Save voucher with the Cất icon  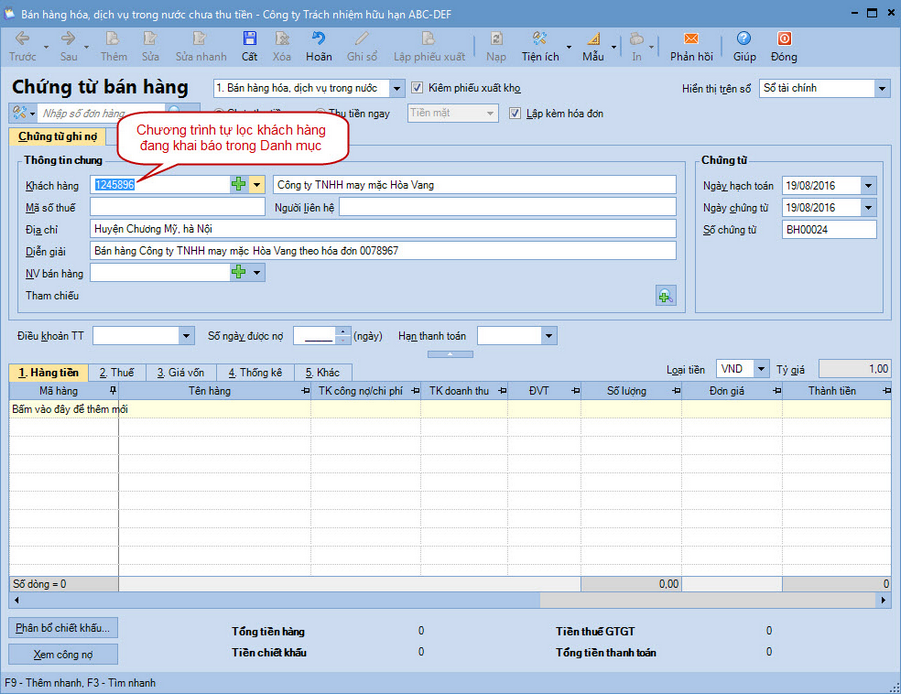[x=249, y=38]
